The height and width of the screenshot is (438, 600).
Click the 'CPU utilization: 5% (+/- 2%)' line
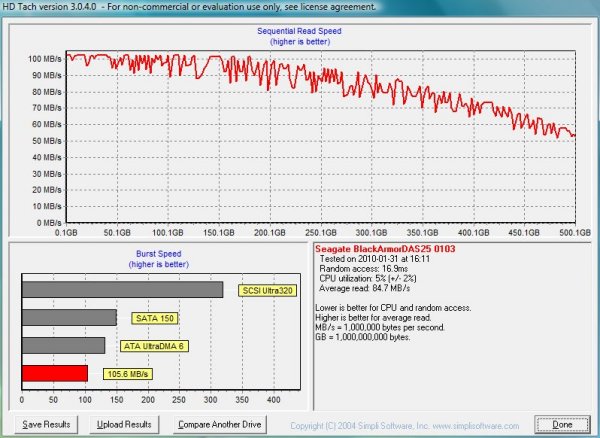(x=368, y=278)
